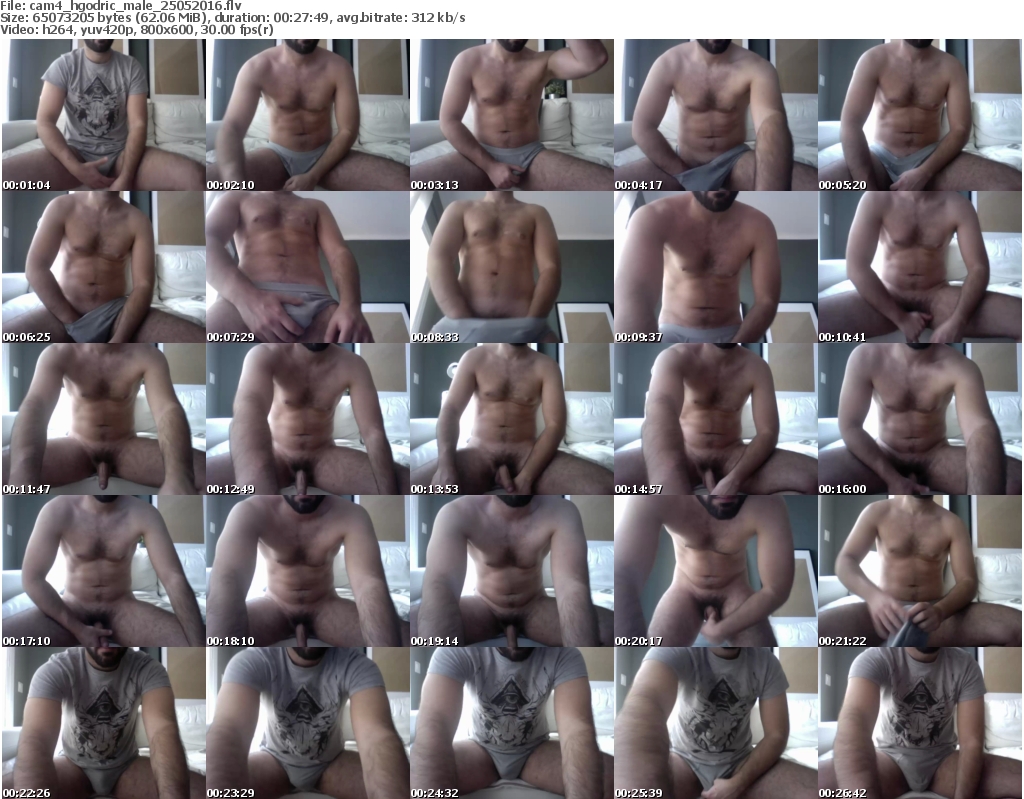Select the frame at 00:21:22
The width and height of the screenshot is (1024, 799).
(x=920, y=571)
